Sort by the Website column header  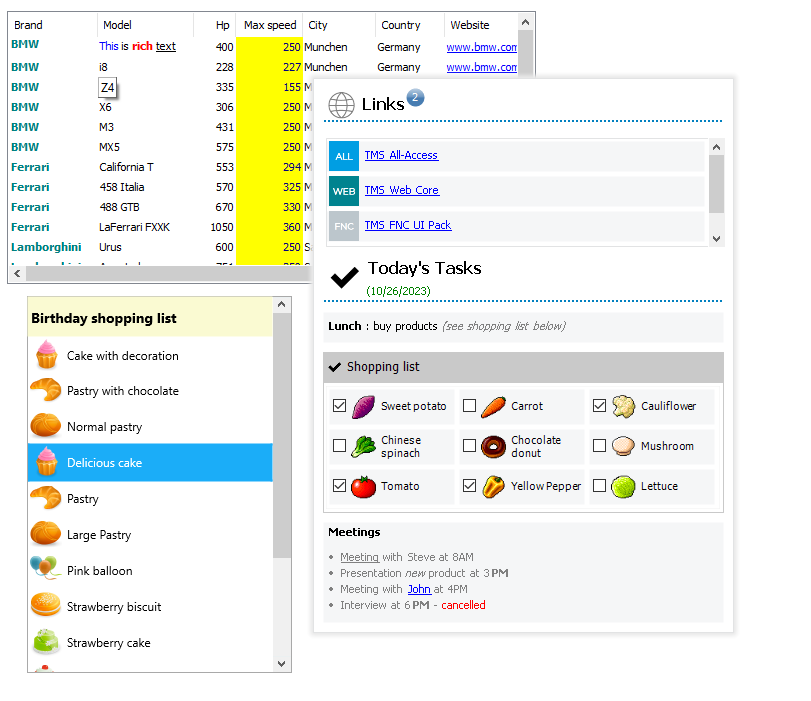[x=481, y=25]
